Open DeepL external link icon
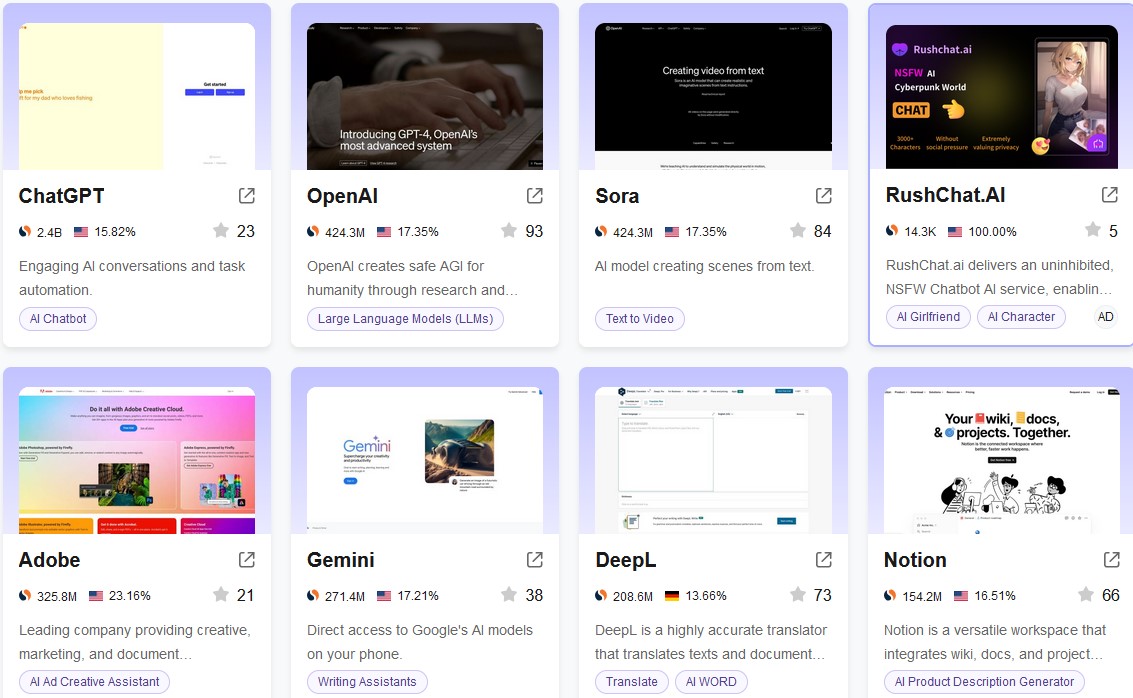Viewport: 1133px width, 698px height. click(x=824, y=559)
